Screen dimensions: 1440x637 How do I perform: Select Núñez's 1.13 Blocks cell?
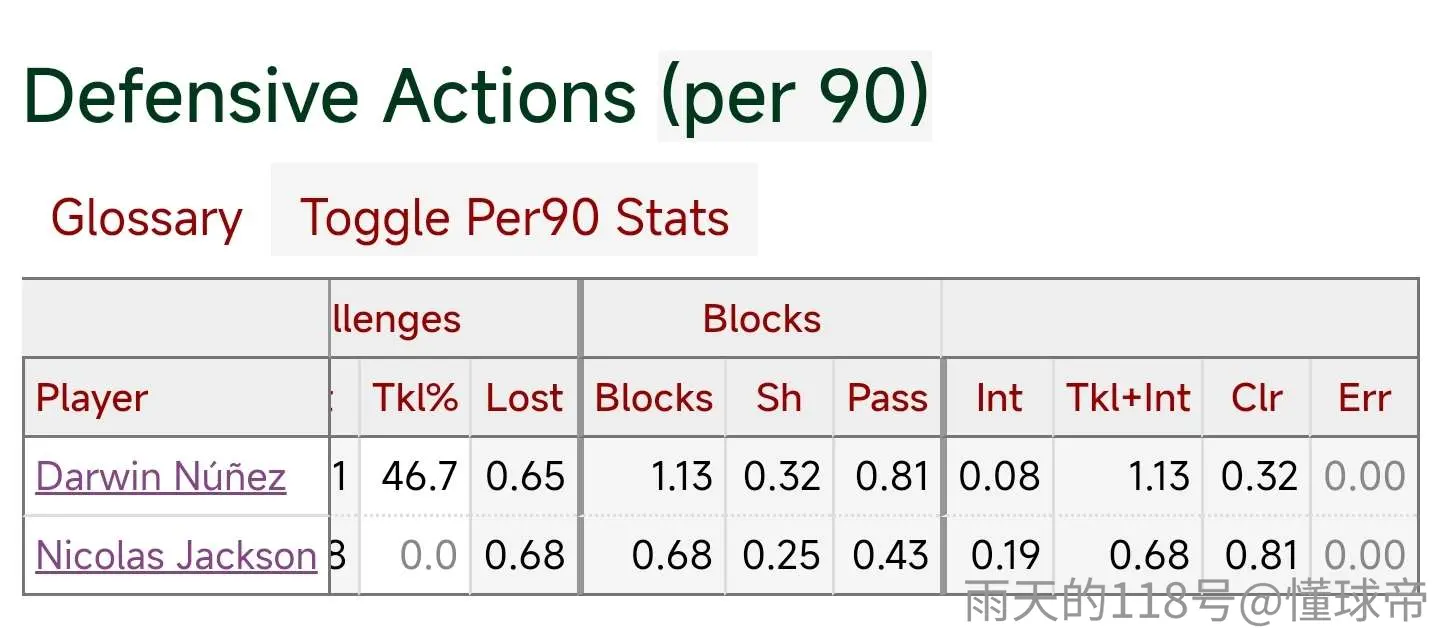654,476
